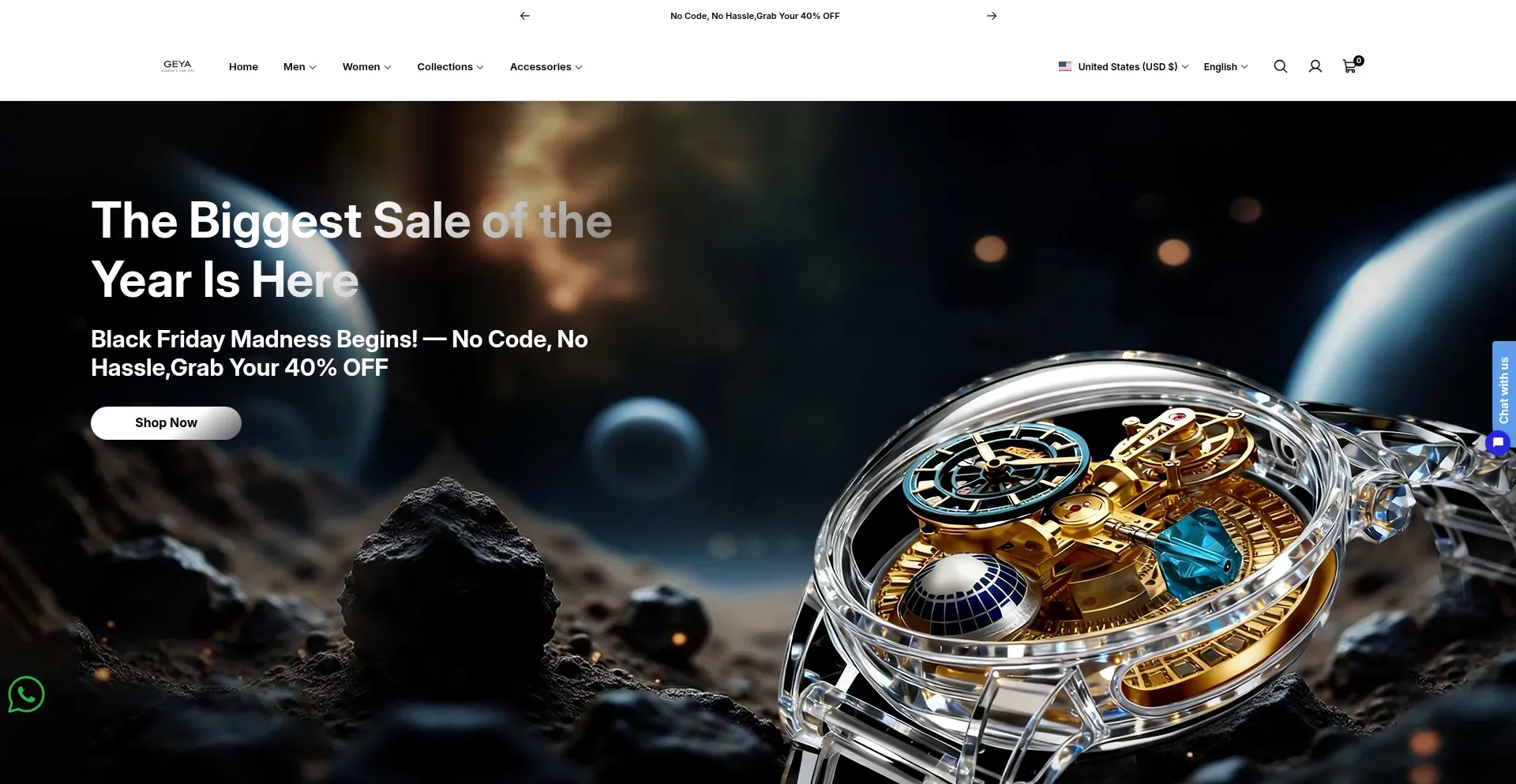The height and width of the screenshot is (784, 1516).
Task: Open the account profile icon
Action: (1315, 67)
